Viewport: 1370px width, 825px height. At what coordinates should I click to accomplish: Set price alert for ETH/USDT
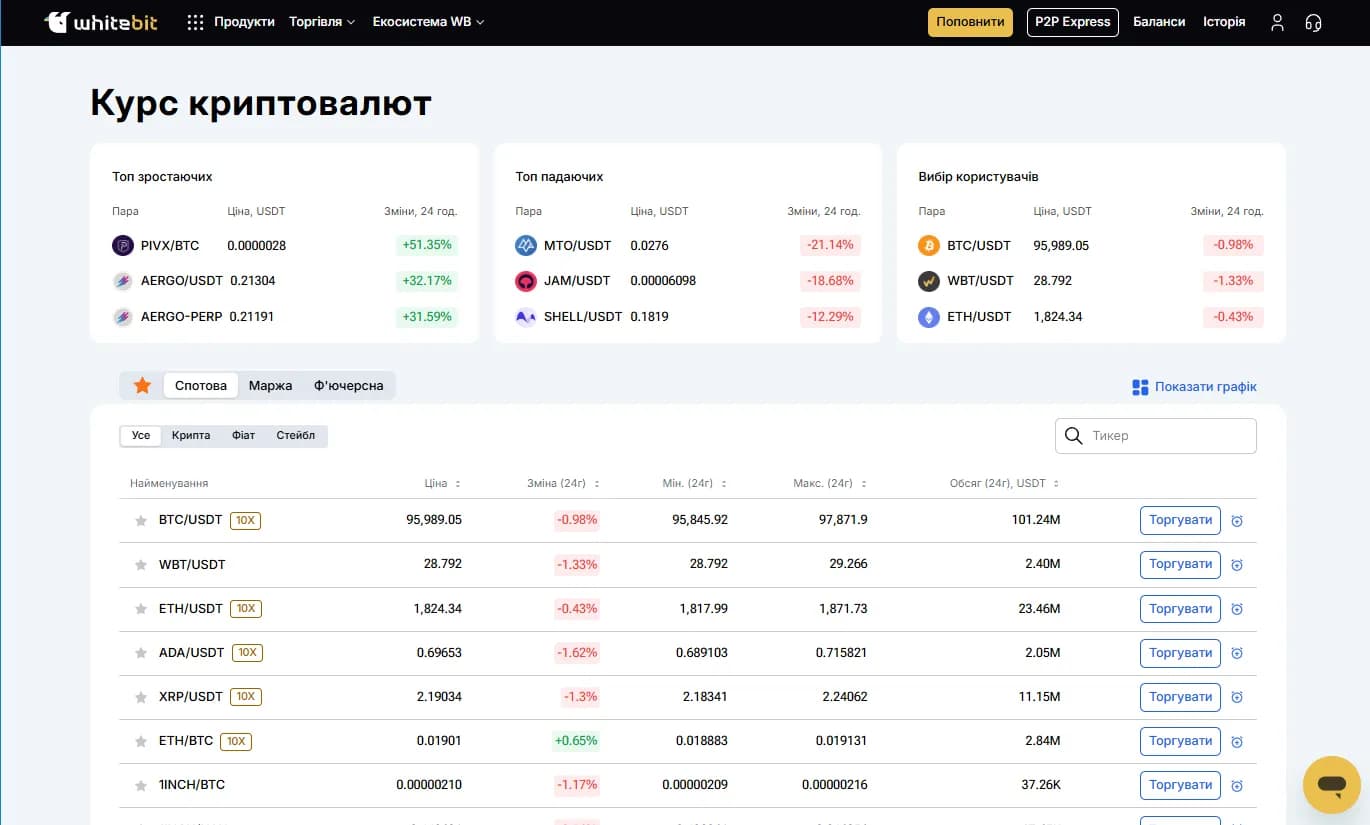[x=1237, y=609]
